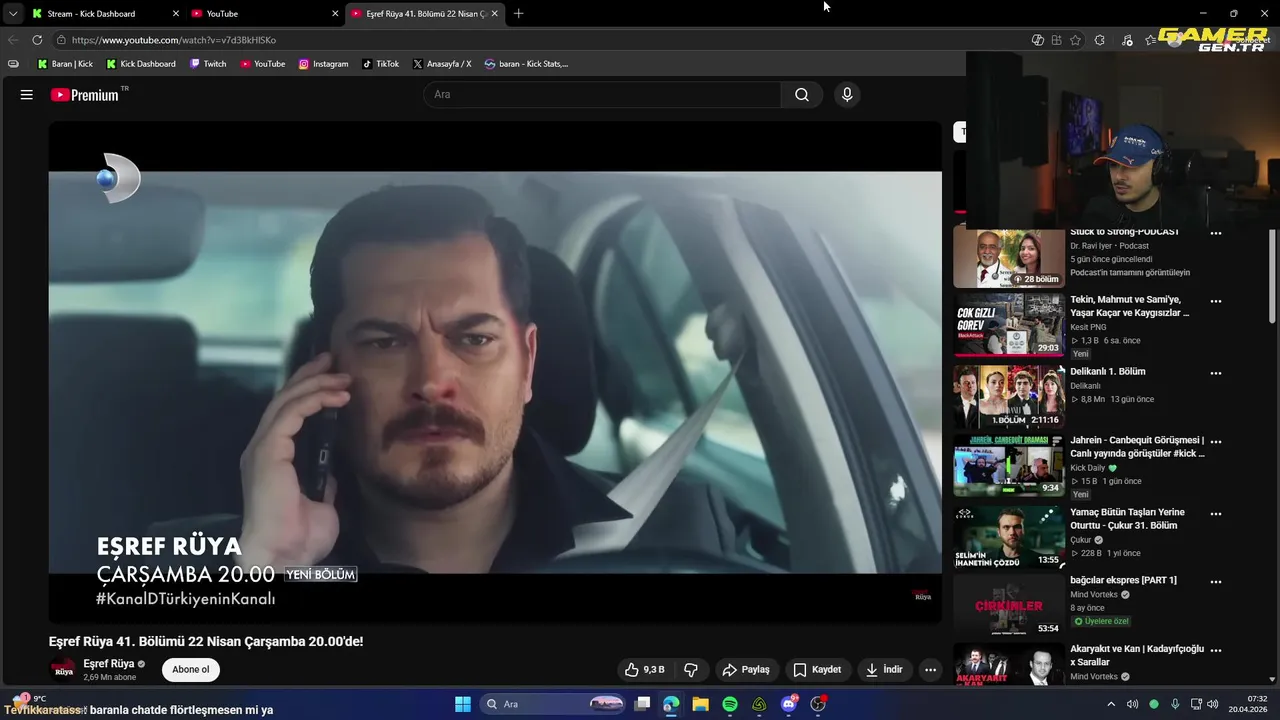This screenshot has height=720, width=1280.
Task: Switch to the Stream - Kick Dashboard tab
Action: tap(105, 14)
